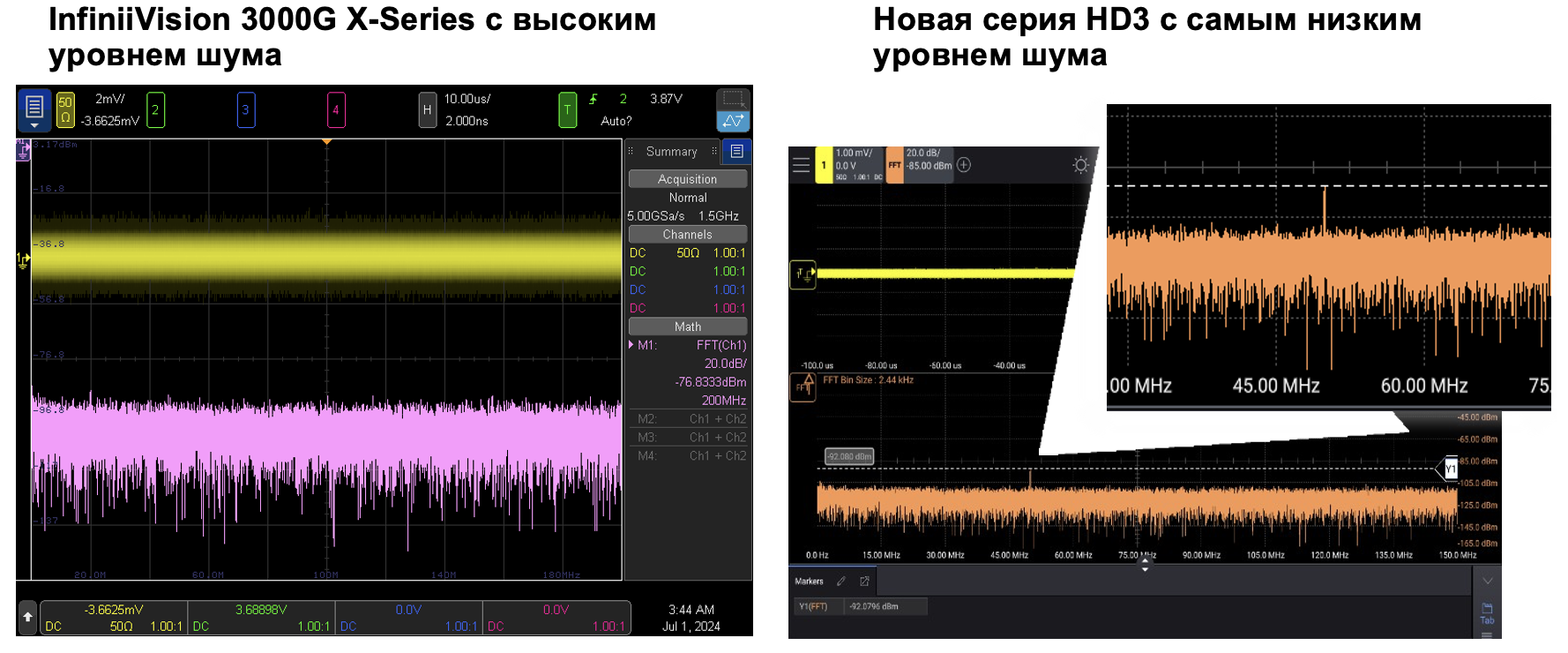Screen dimensions: 1568x653
Task: Click the green trigger T button
Action: (567, 110)
